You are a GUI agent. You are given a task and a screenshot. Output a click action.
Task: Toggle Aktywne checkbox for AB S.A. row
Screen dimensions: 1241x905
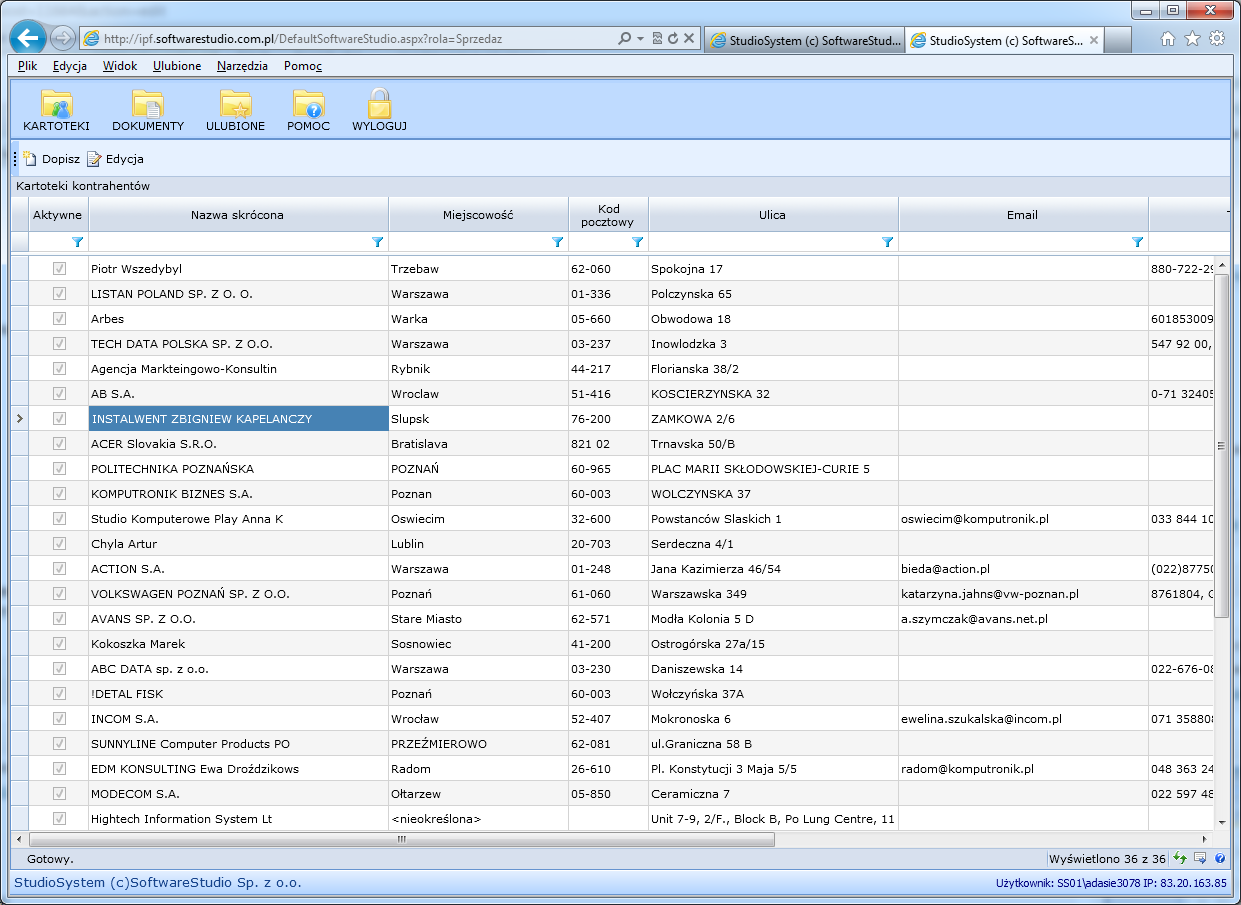pos(60,393)
